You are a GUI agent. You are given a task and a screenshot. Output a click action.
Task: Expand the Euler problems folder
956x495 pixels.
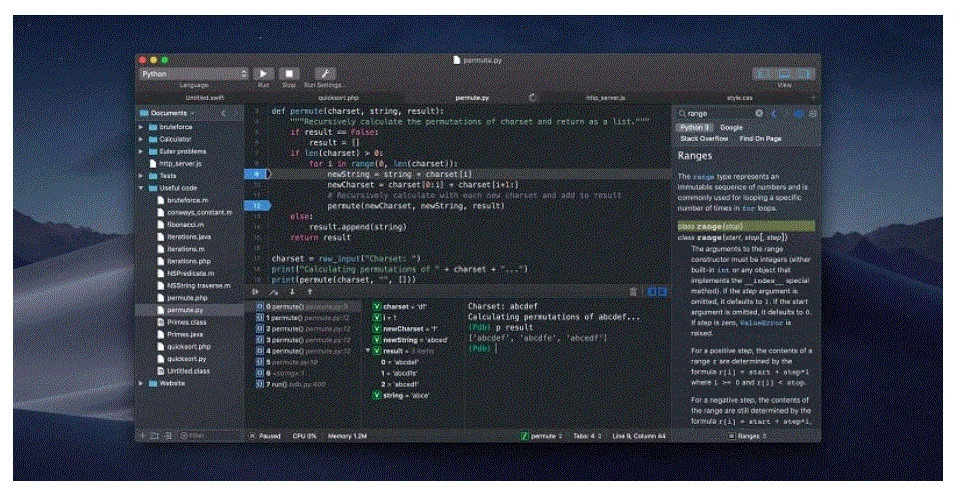(141, 151)
